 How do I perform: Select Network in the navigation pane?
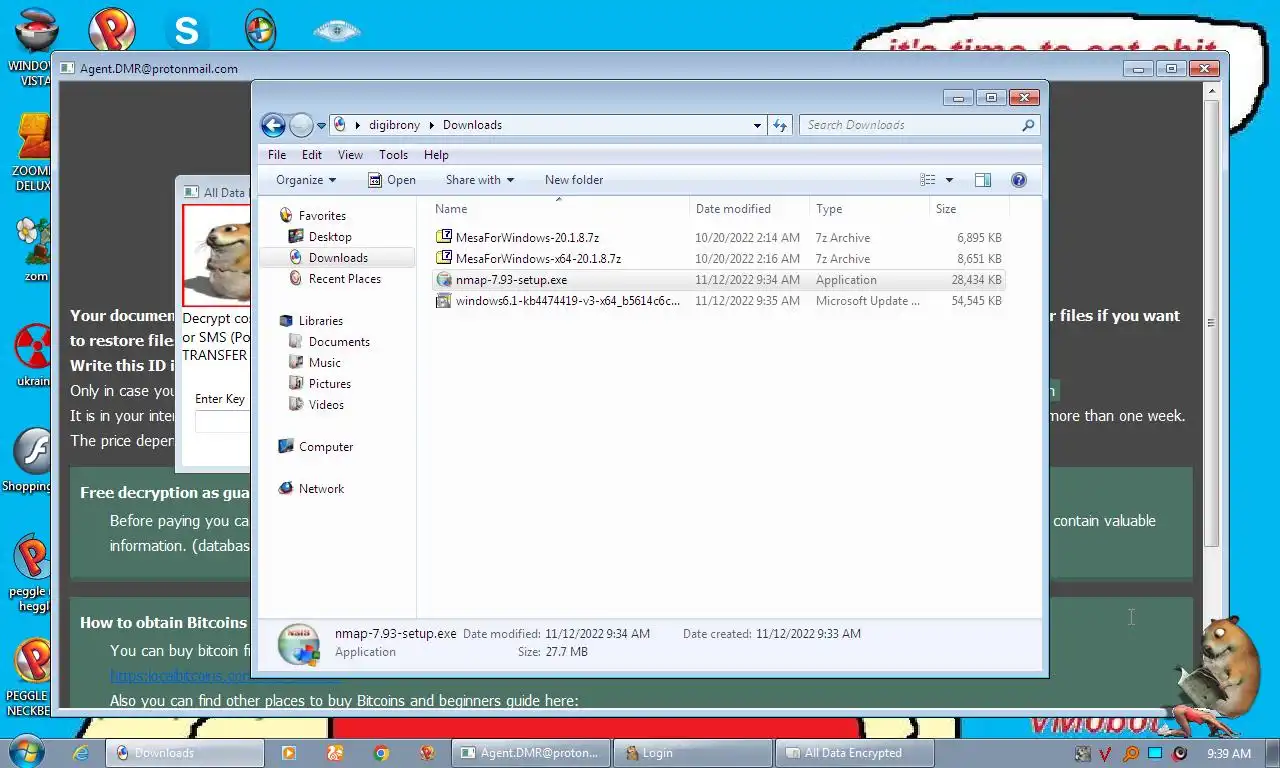pos(321,489)
